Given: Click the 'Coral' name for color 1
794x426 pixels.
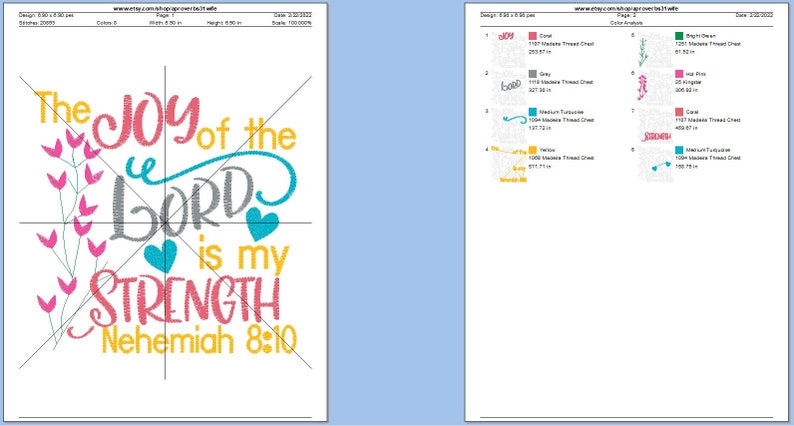Looking at the screenshot, I should click(x=545, y=36).
